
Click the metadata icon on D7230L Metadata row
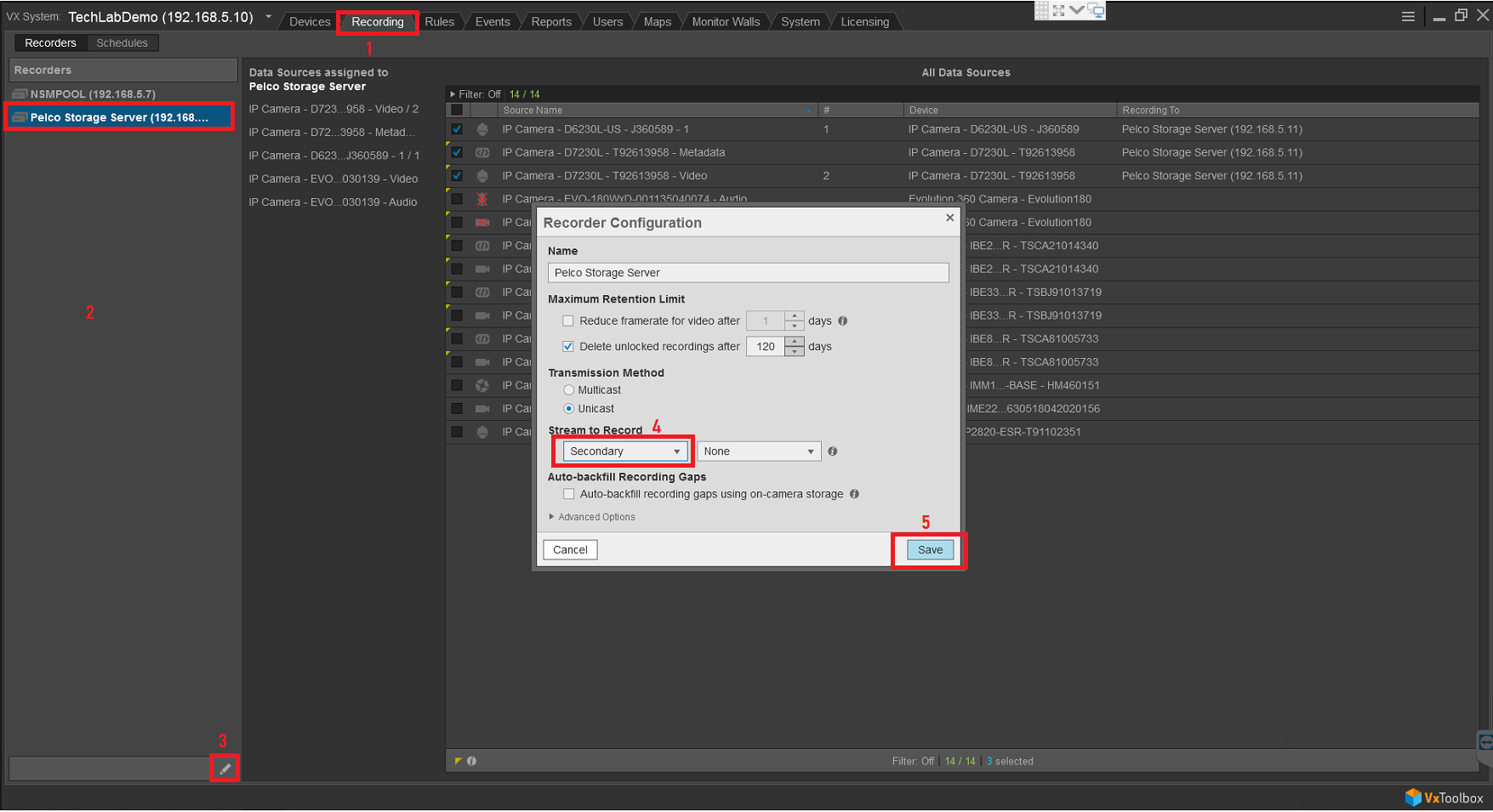pyautogui.click(x=482, y=152)
